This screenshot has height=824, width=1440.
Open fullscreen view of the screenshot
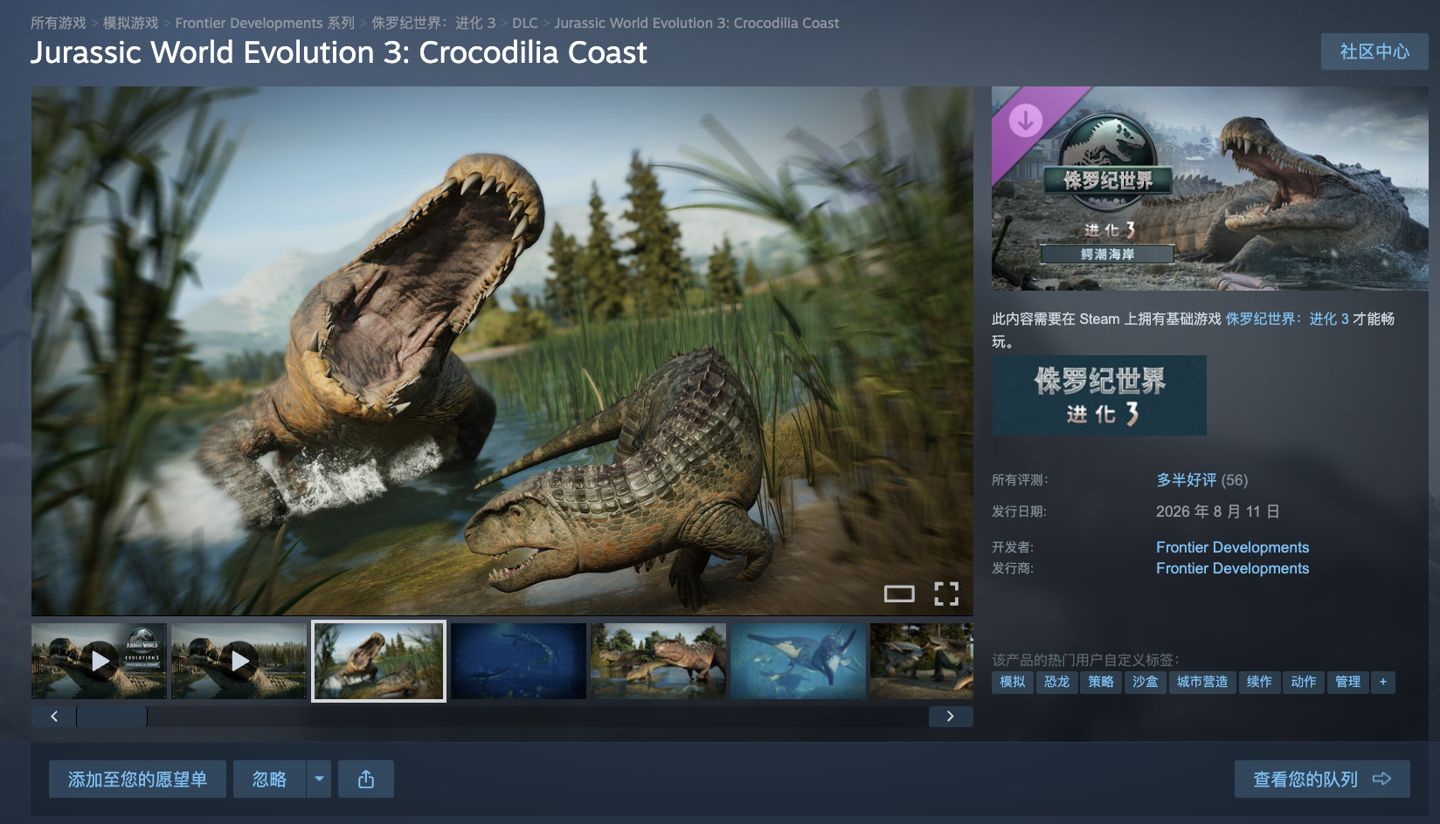tap(946, 594)
